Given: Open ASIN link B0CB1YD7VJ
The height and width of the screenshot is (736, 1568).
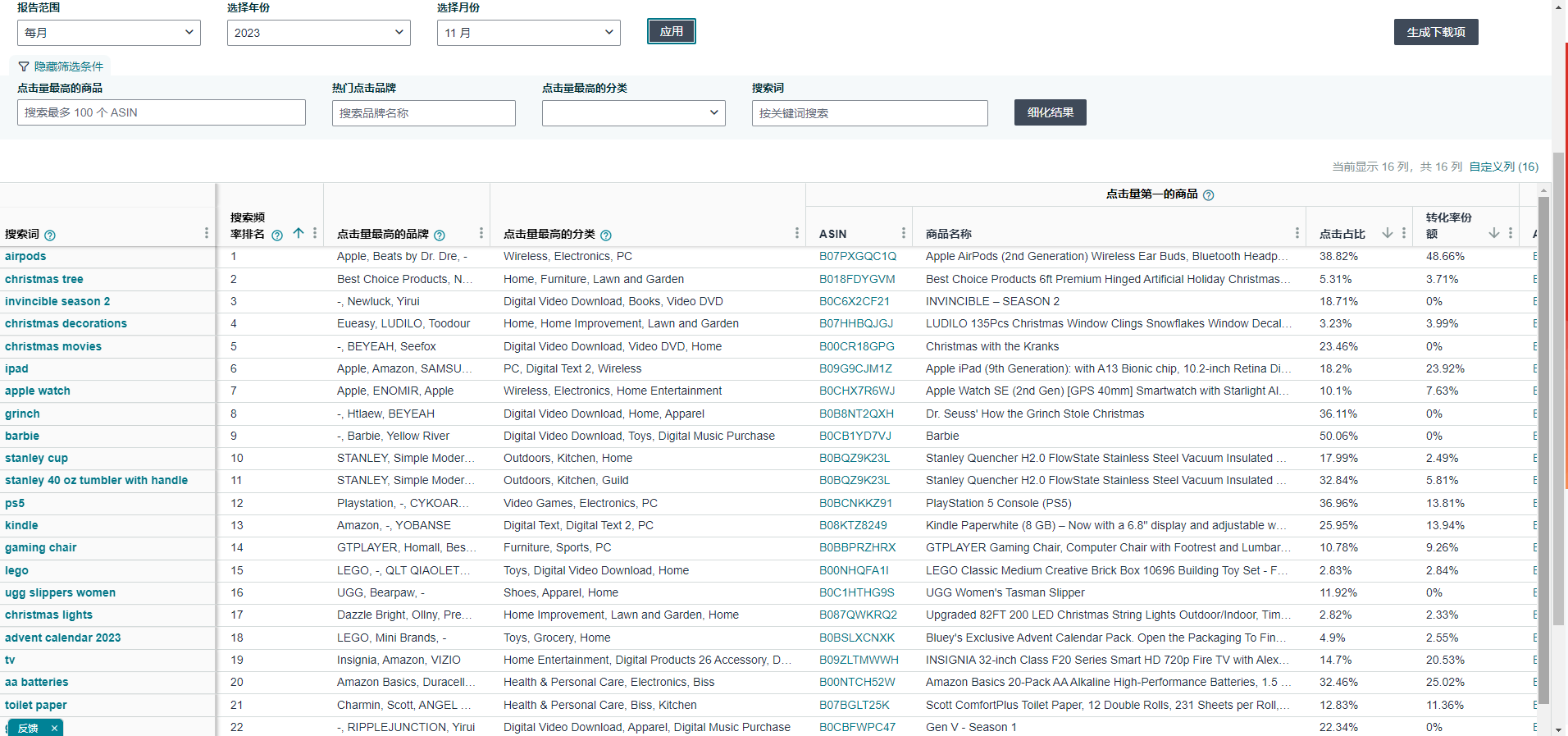Looking at the screenshot, I should coord(855,436).
